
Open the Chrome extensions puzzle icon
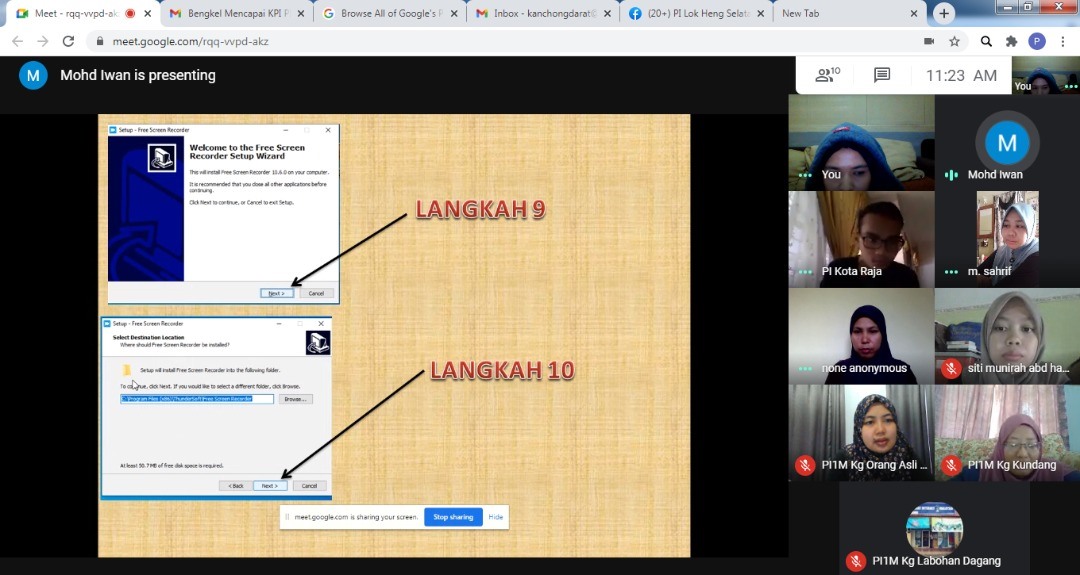click(1011, 41)
